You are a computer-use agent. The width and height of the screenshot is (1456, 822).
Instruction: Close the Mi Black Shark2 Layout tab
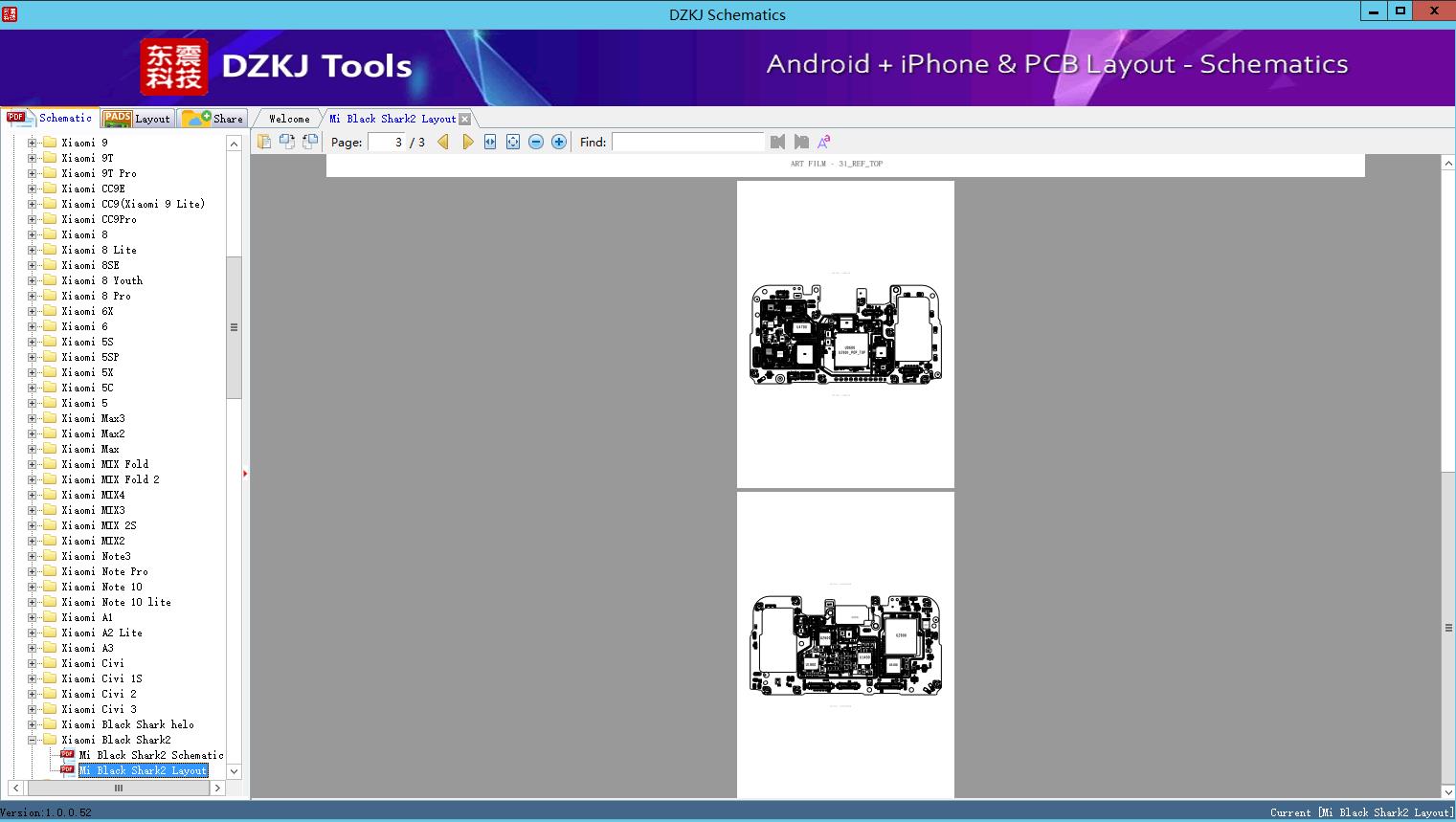coord(464,119)
